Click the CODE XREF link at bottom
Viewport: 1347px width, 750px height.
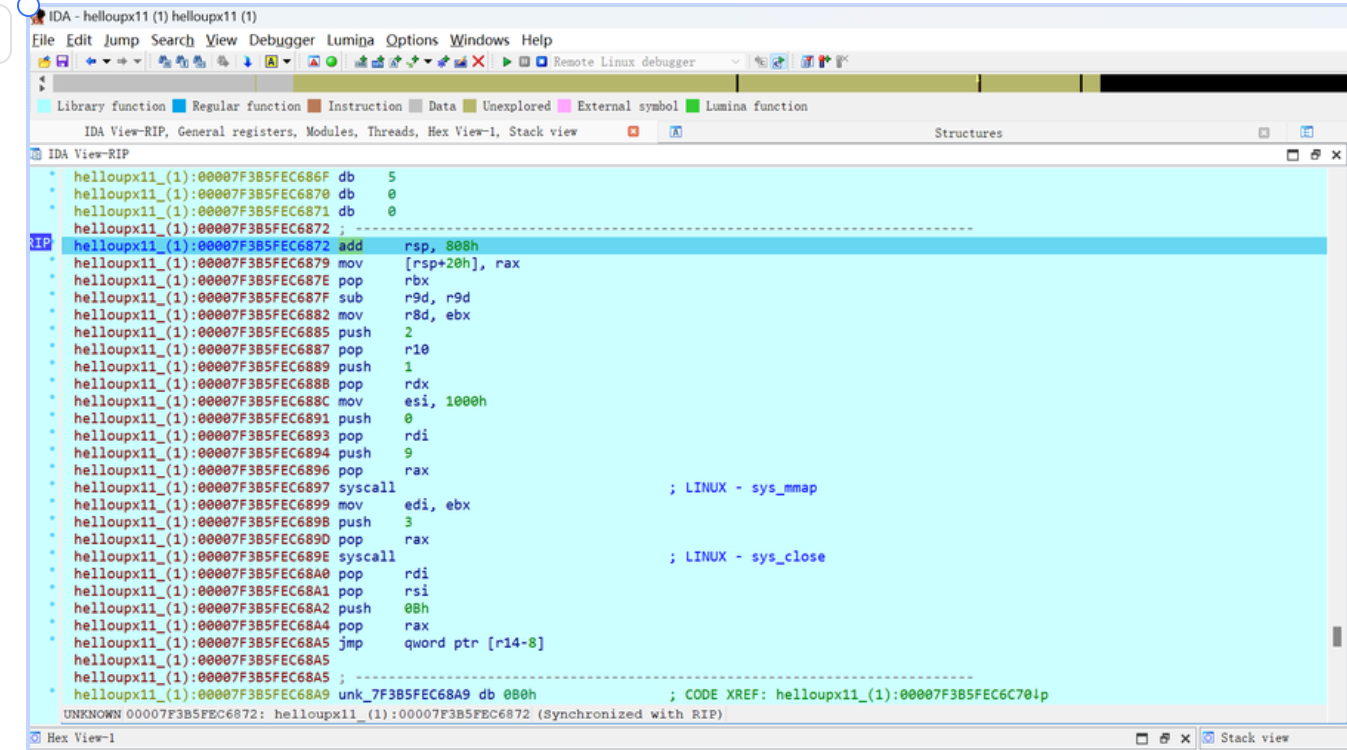point(860,695)
